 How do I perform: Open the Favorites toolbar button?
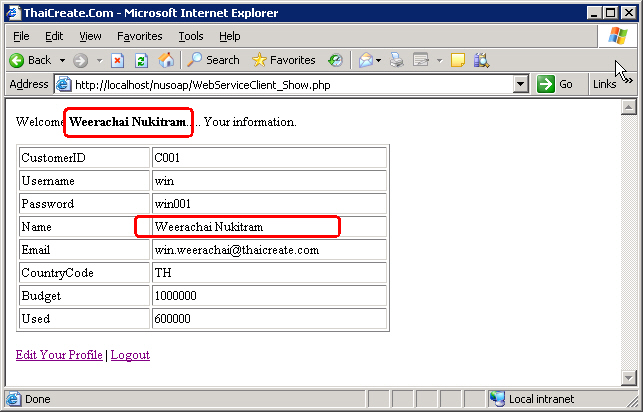pyautogui.click(x=284, y=60)
